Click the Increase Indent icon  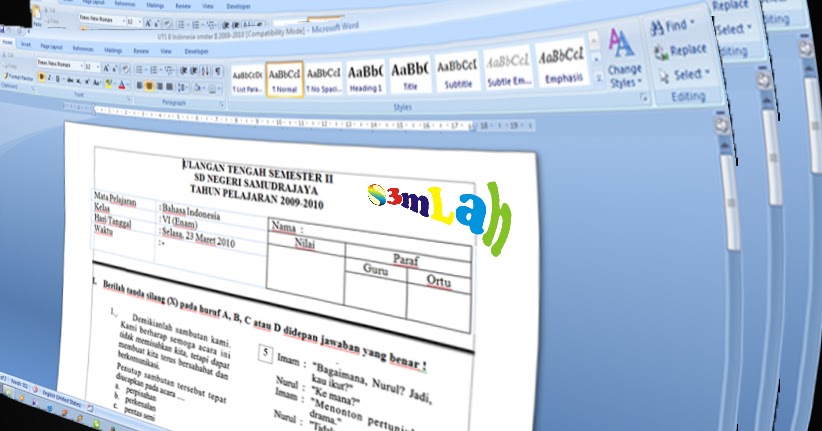[x=193, y=71]
